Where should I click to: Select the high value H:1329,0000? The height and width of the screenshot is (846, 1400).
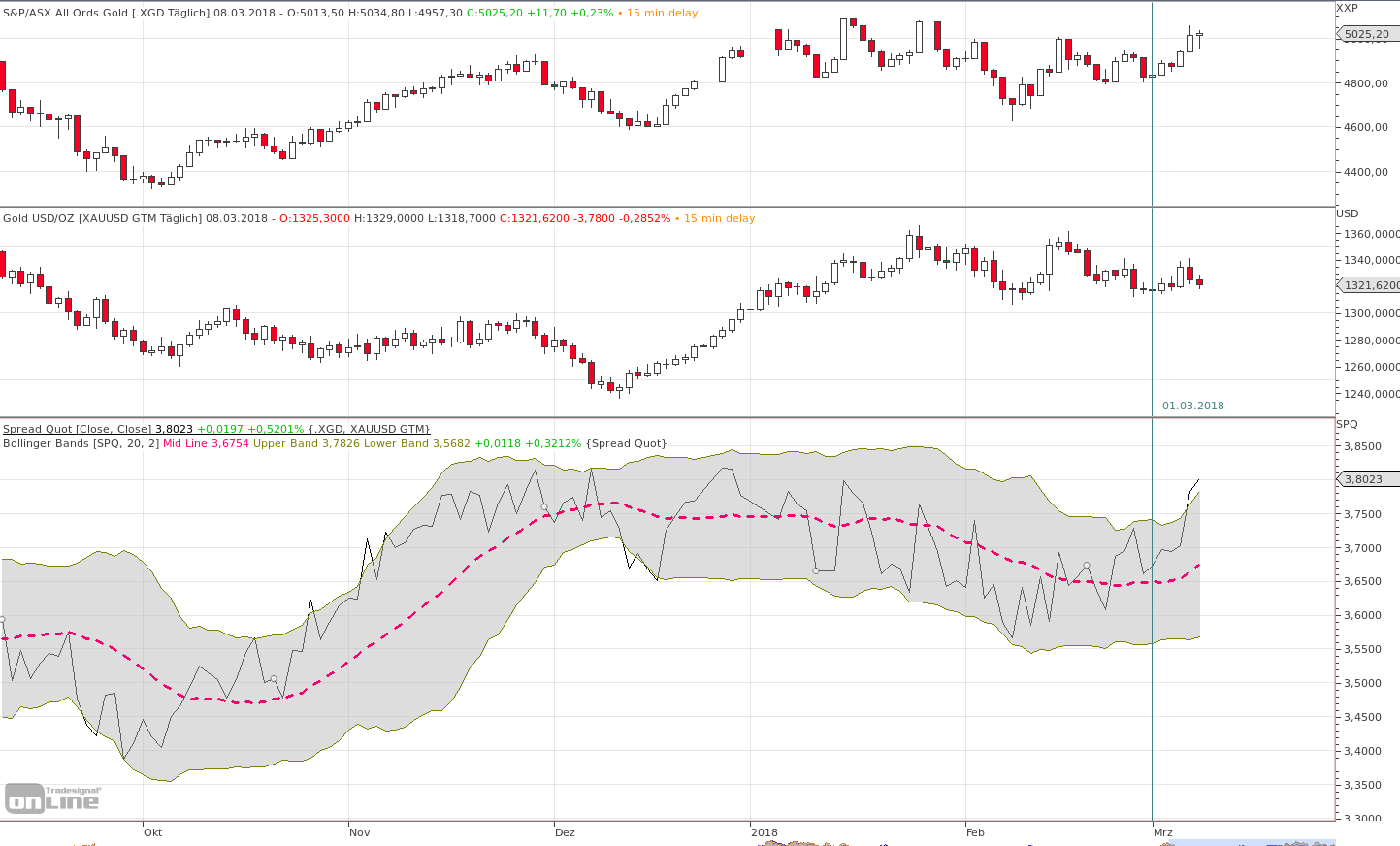click(x=389, y=218)
